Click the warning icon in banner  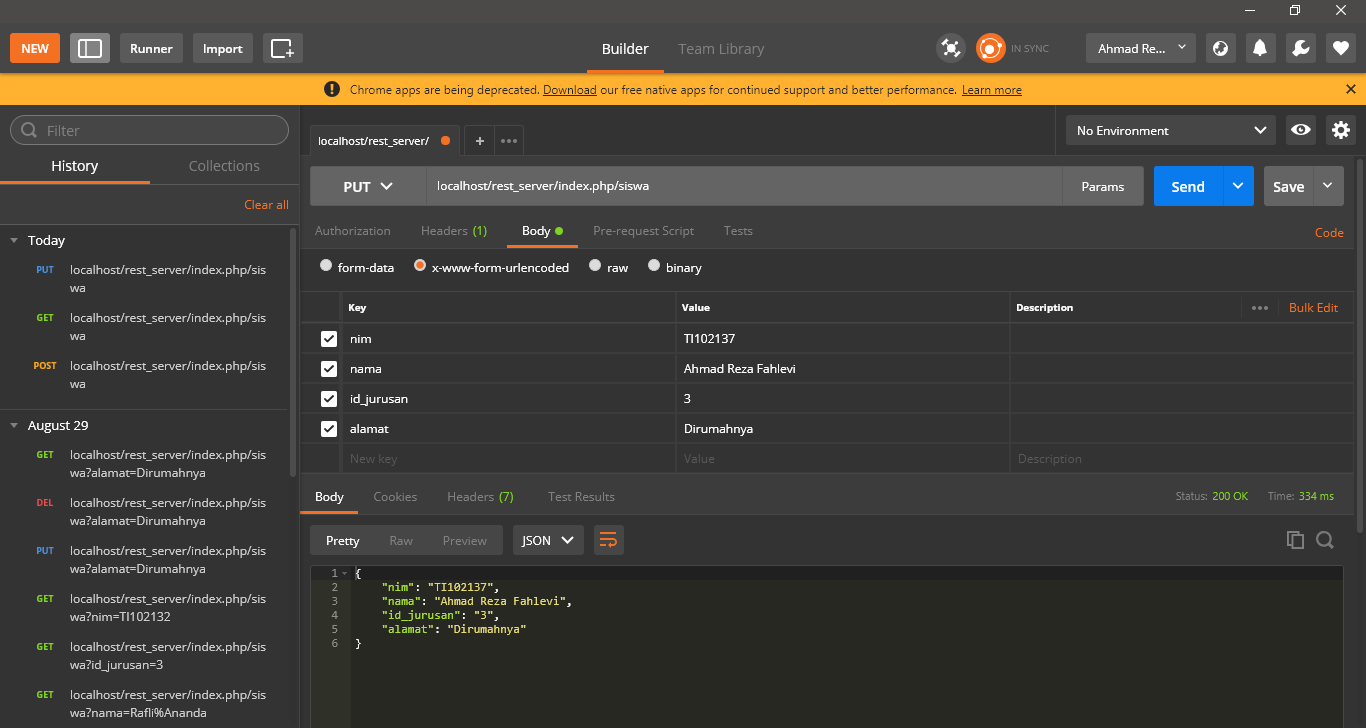[x=332, y=89]
